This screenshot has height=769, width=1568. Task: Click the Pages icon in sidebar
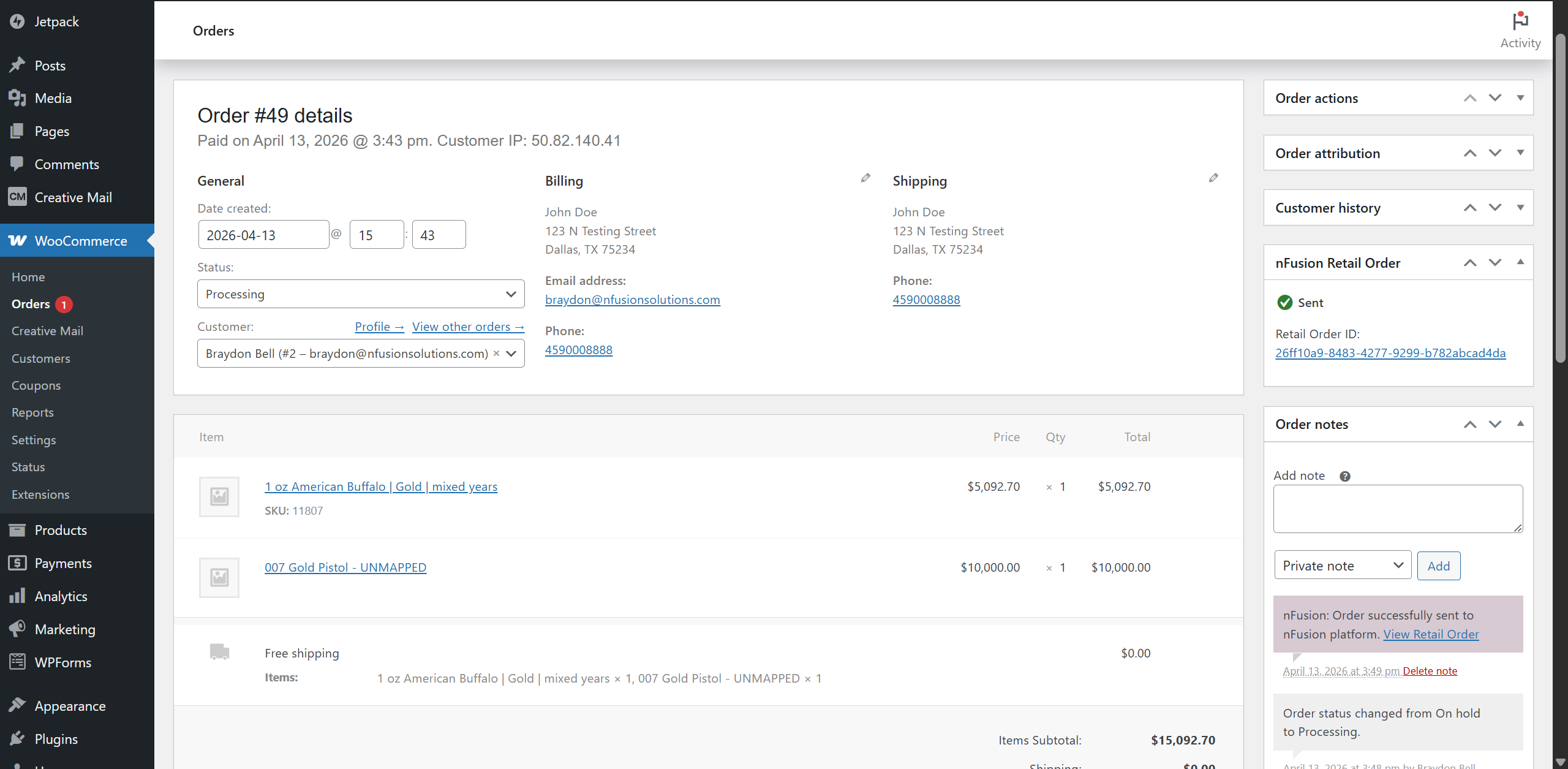[x=17, y=131]
